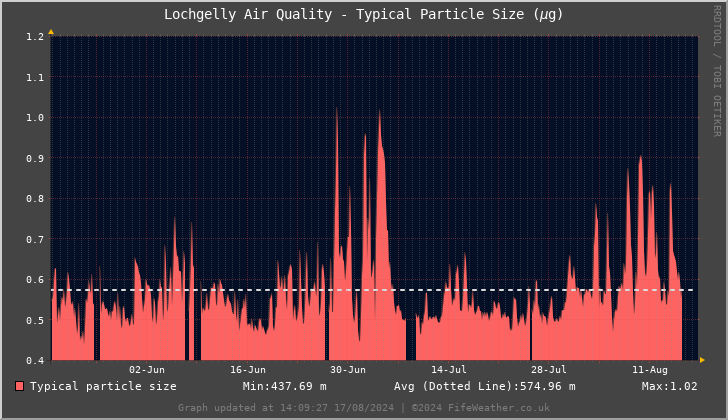Click the 'Typical particle size' legend label
728x420 pixels.
tap(103, 386)
